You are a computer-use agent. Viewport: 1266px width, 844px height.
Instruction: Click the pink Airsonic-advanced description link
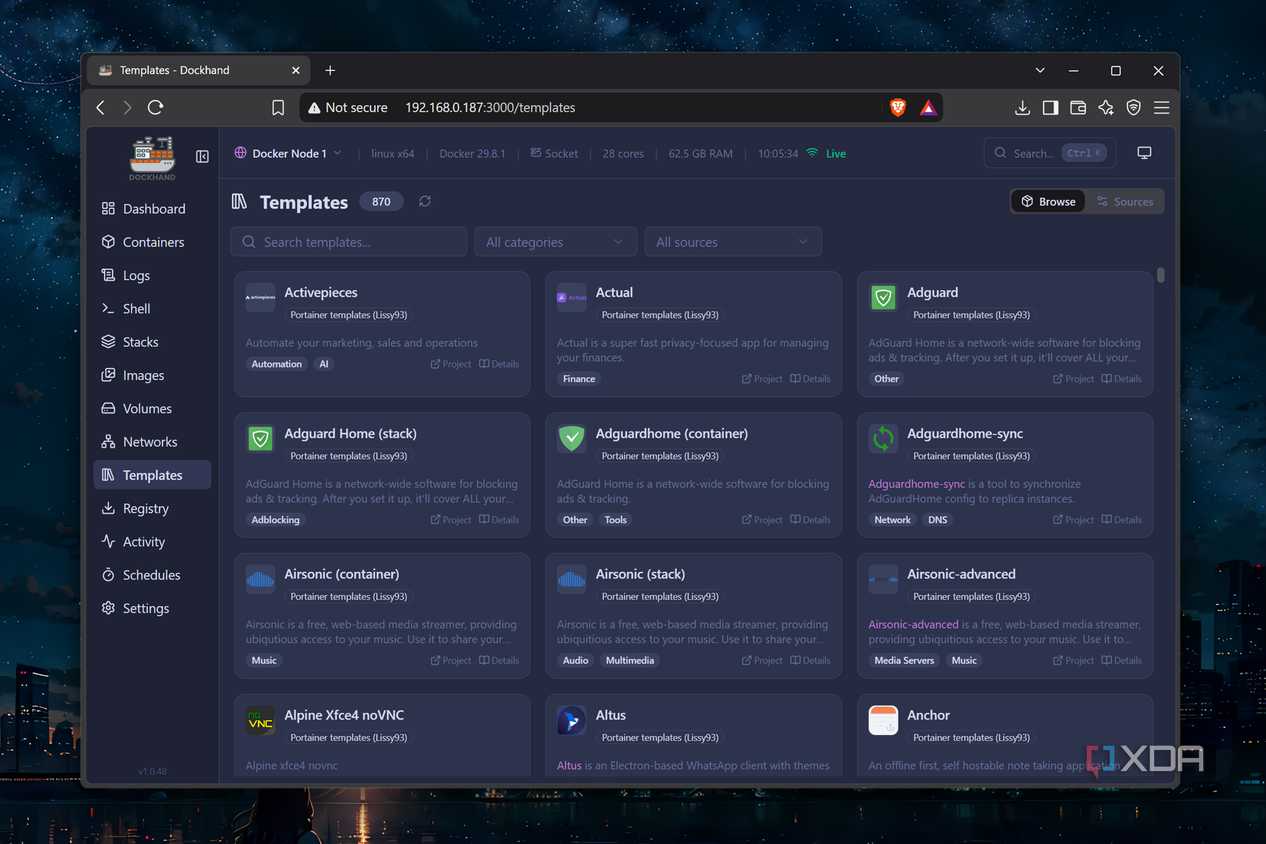pos(913,624)
